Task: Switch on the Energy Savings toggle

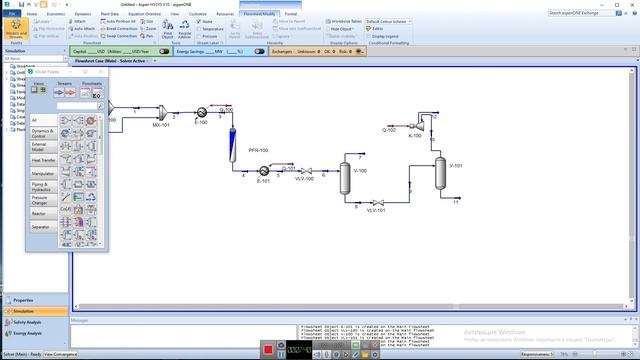Action: (259, 51)
